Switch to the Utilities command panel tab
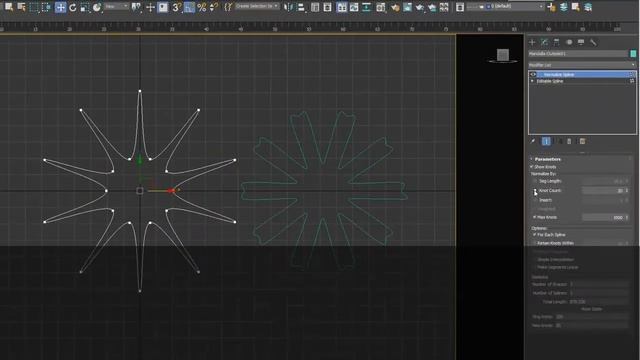 pos(593,42)
